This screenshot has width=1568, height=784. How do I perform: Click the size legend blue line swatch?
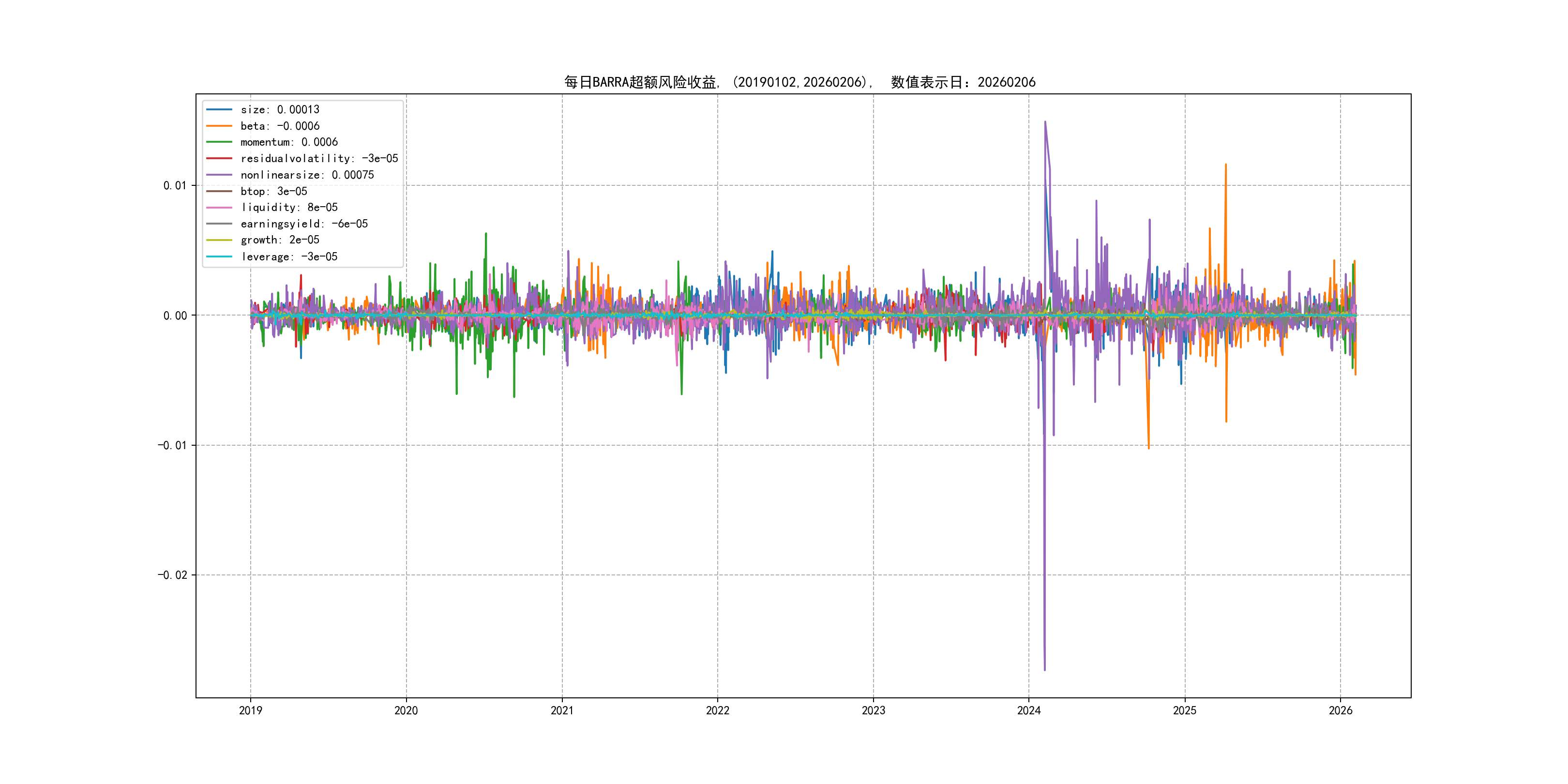click(219, 109)
